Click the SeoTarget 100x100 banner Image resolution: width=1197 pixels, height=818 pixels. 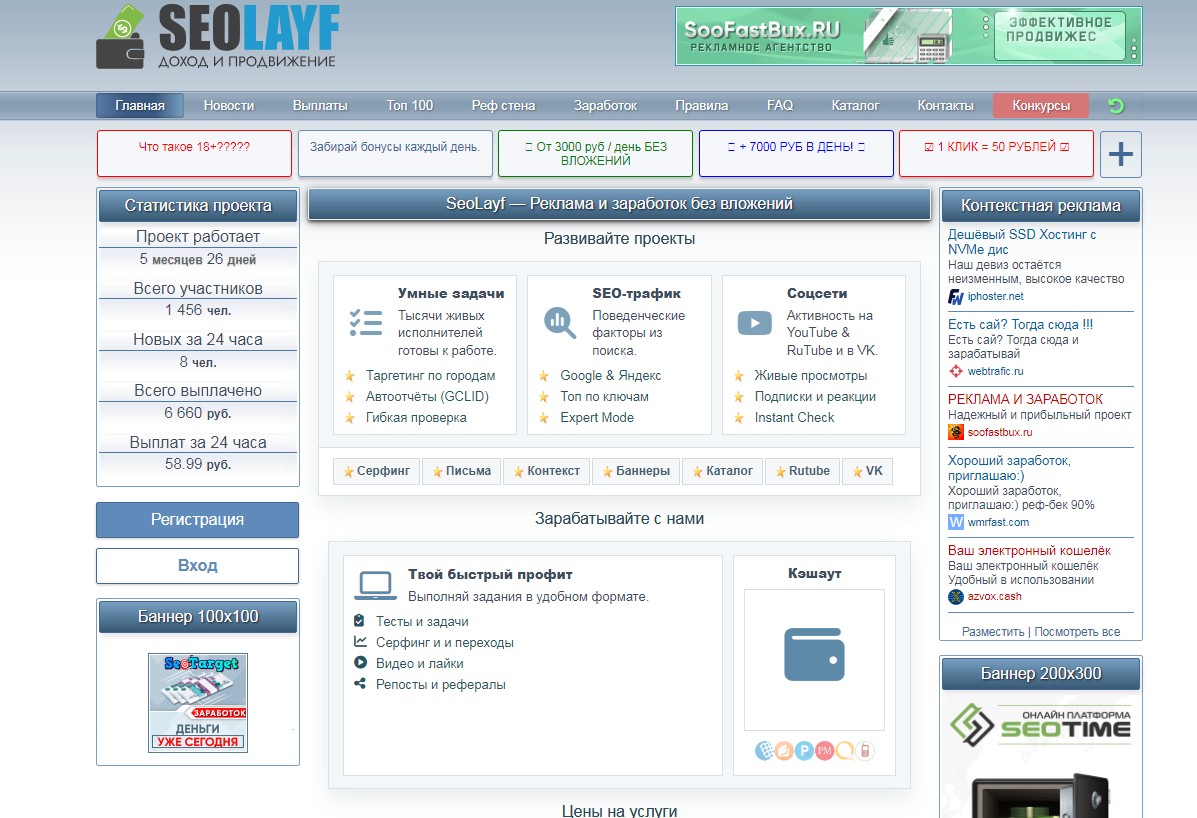[x=198, y=702]
